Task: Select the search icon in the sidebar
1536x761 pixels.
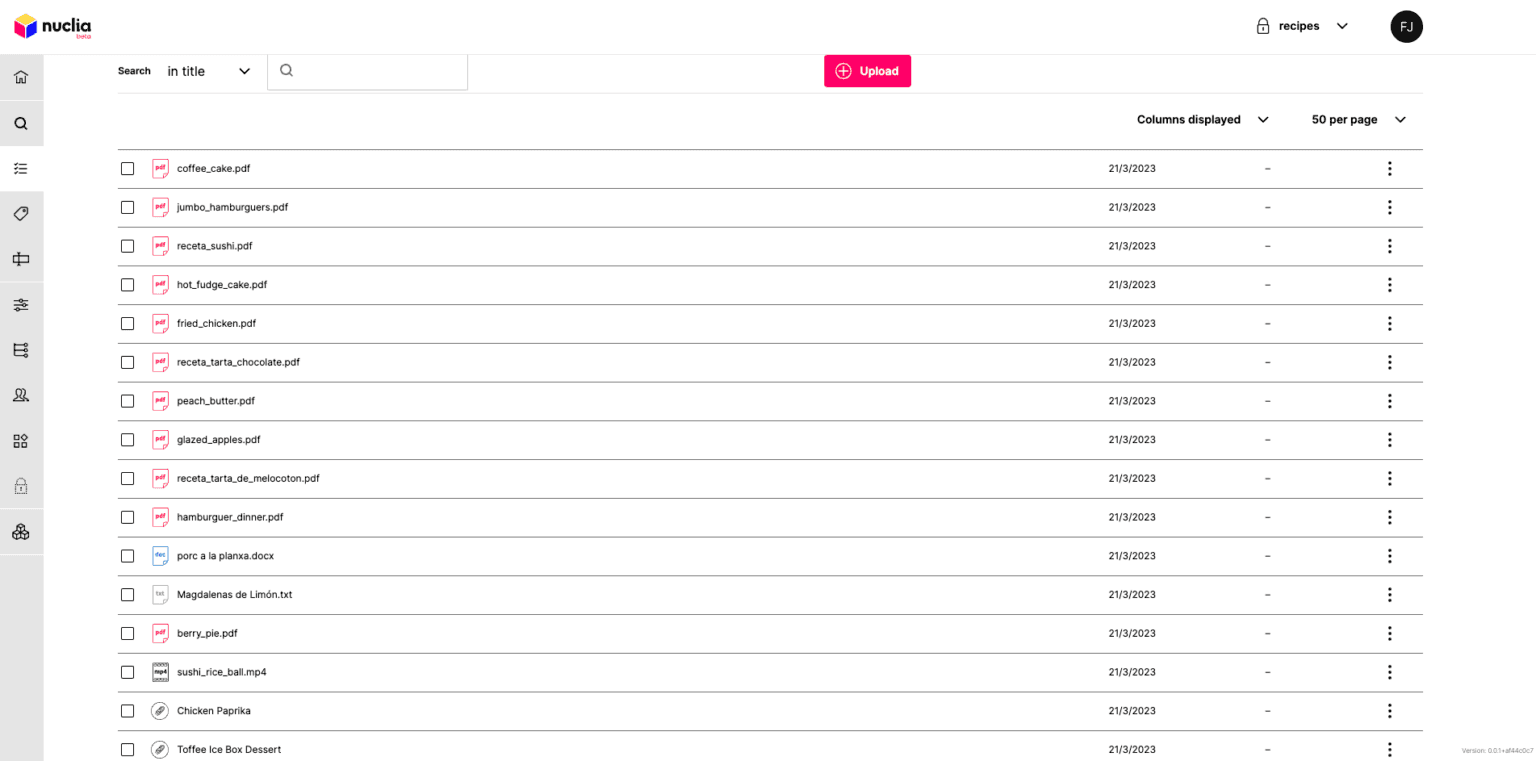Action: click(21, 123)
